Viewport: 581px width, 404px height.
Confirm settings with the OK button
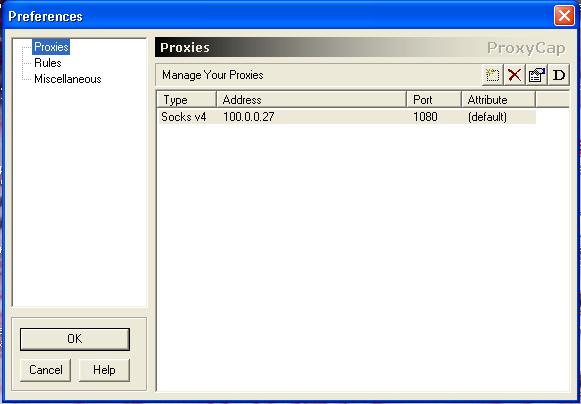(x=75, y=339)
